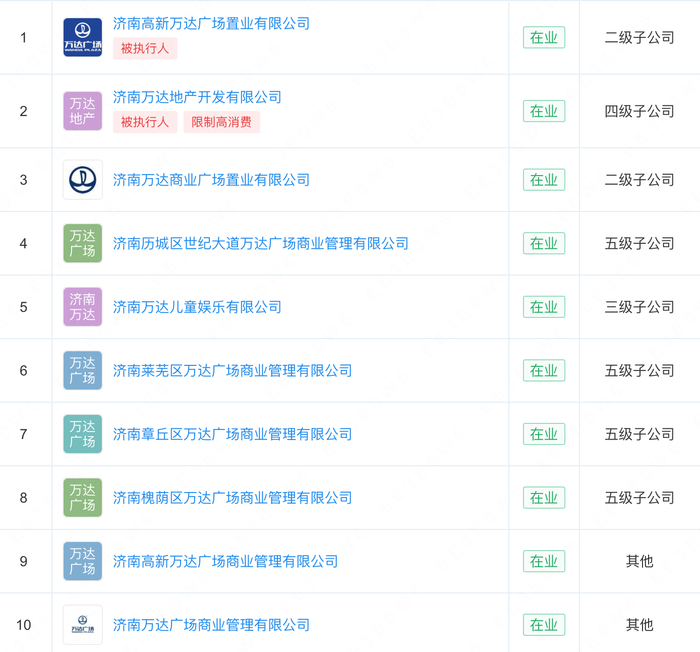Click 被执行人 tag under 济南万达地产开发
Screen dimensions: 700x652
point(145,122)
